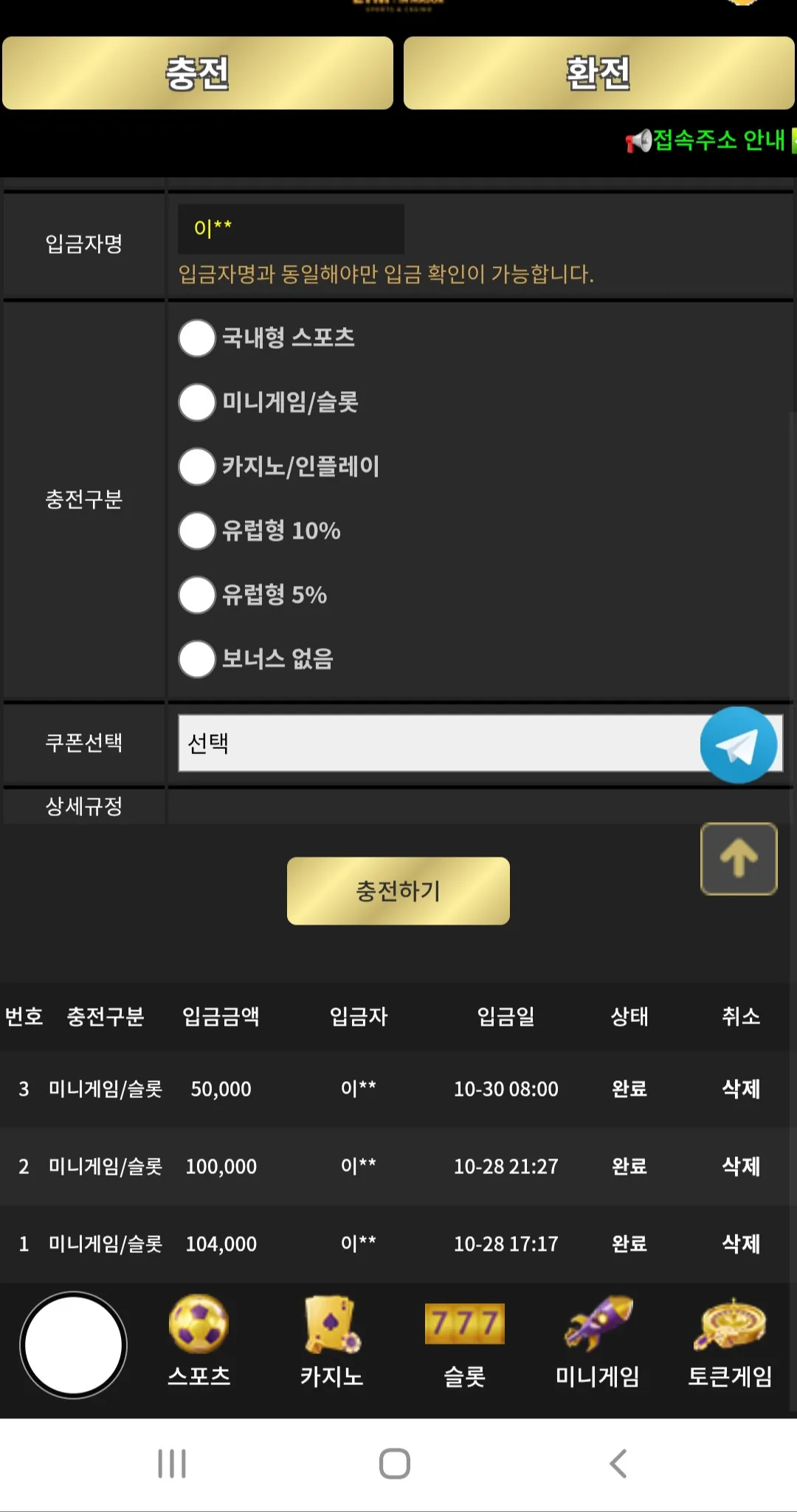Choose the 보너스 없음 radio option
The image size is (797, 1512).
coord(197,659)
